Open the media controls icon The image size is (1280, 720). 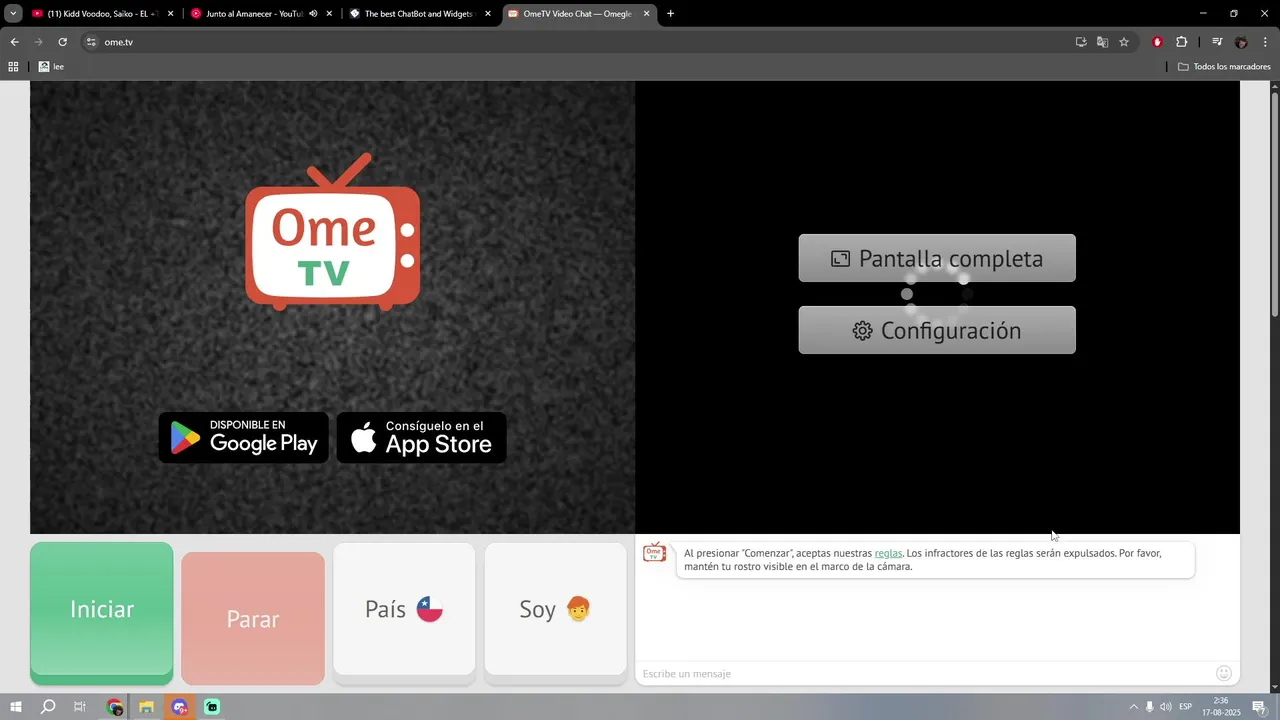[x=1217, y=42]
